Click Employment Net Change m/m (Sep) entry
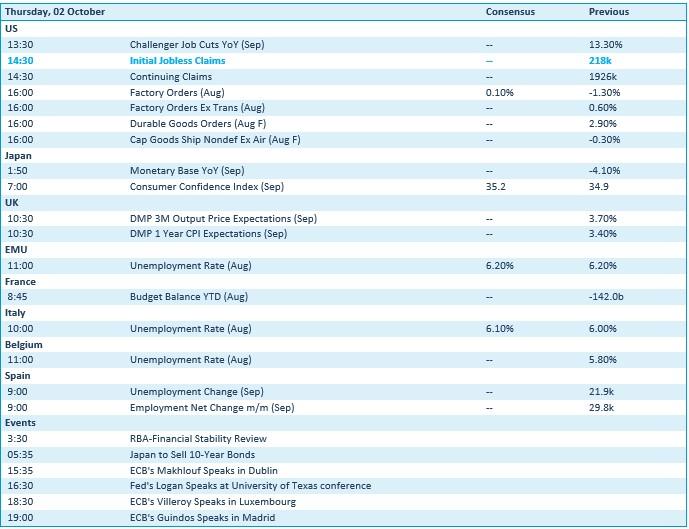 coord(210,407)
